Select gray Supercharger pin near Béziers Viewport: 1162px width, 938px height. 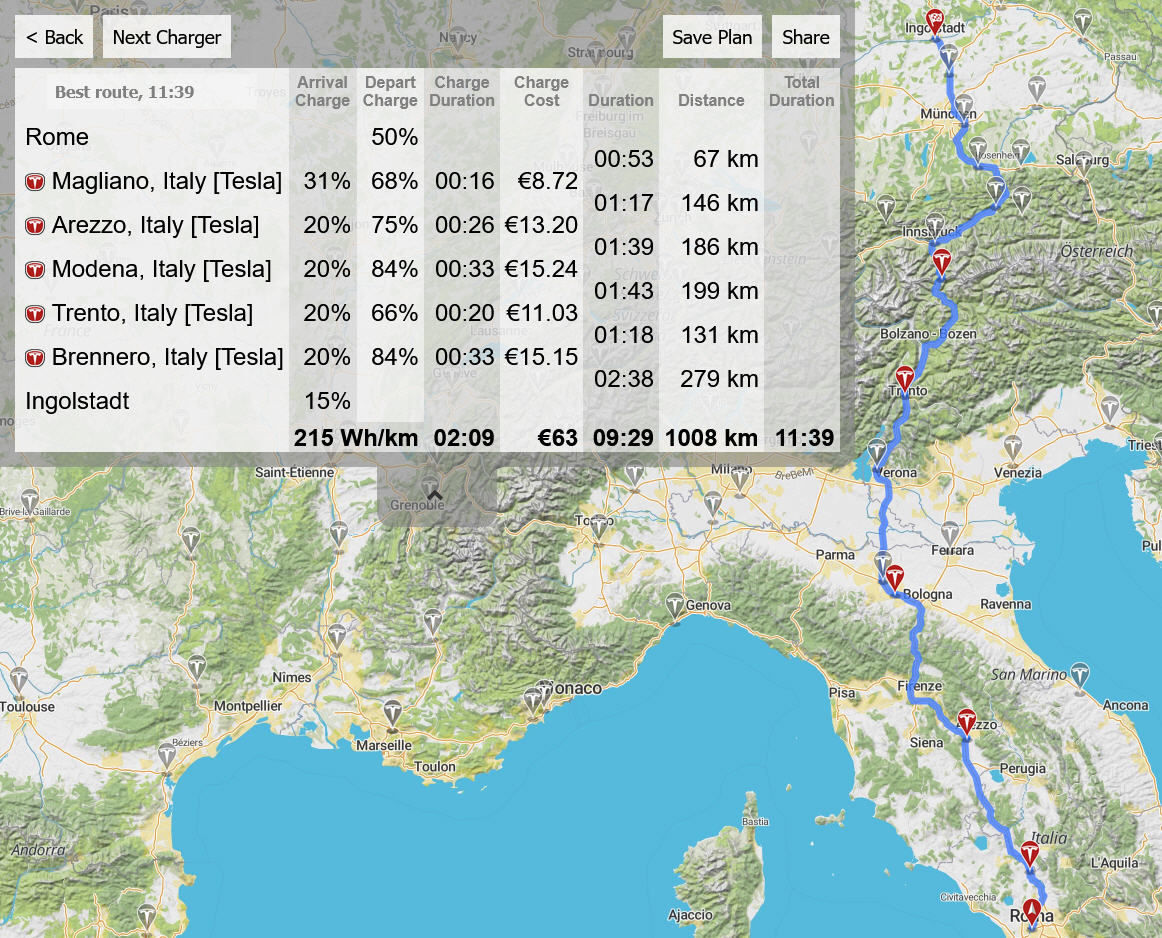167,756
